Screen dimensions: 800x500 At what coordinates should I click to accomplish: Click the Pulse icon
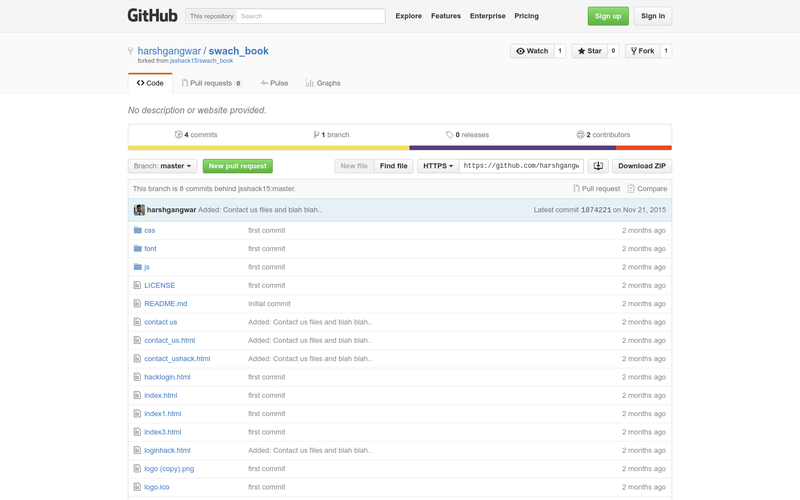(264, 83)
